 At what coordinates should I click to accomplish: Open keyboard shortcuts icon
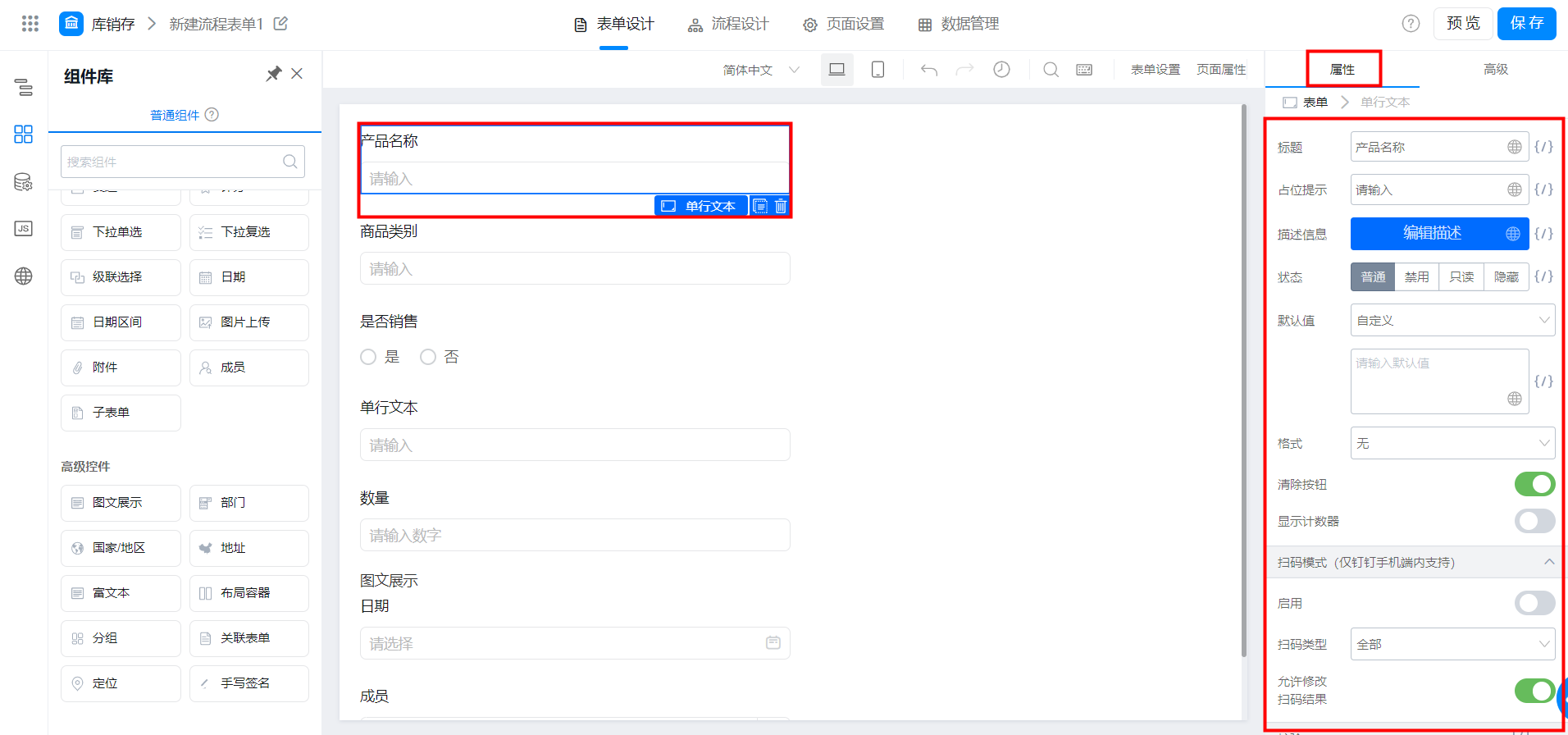(1084, 70)
